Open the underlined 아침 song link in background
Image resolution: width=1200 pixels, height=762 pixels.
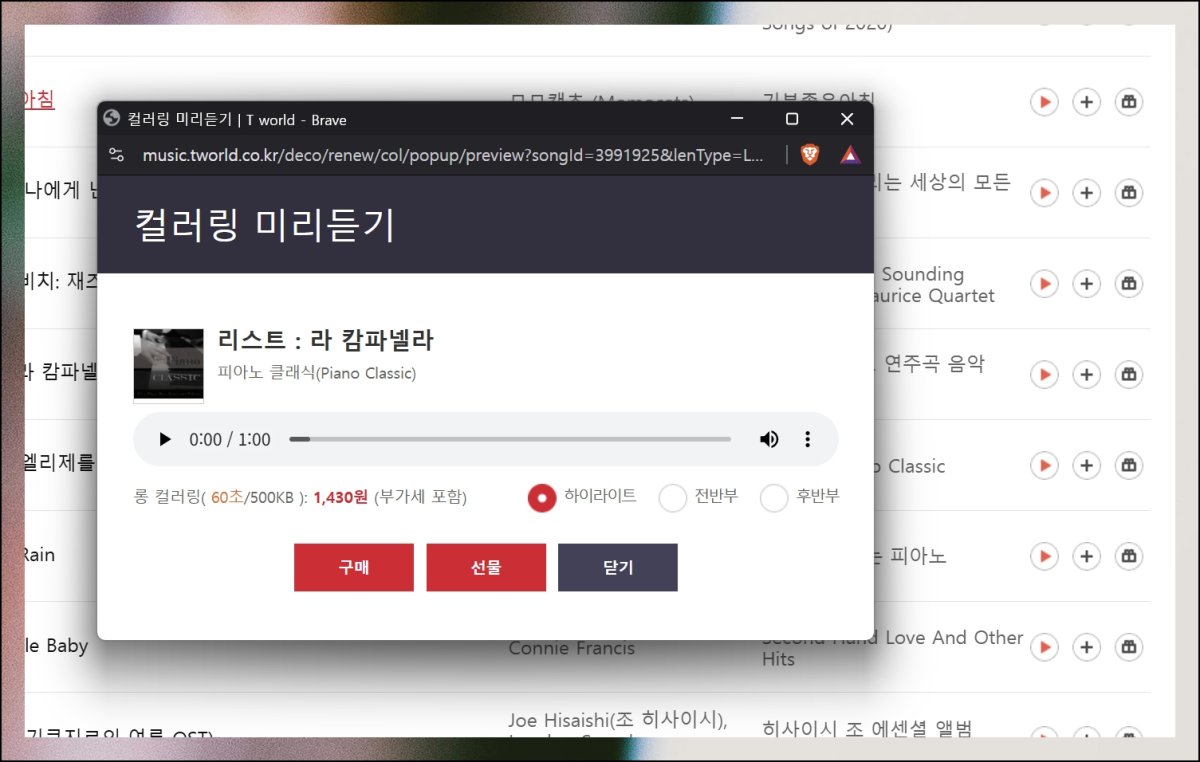tap(38, 98)
